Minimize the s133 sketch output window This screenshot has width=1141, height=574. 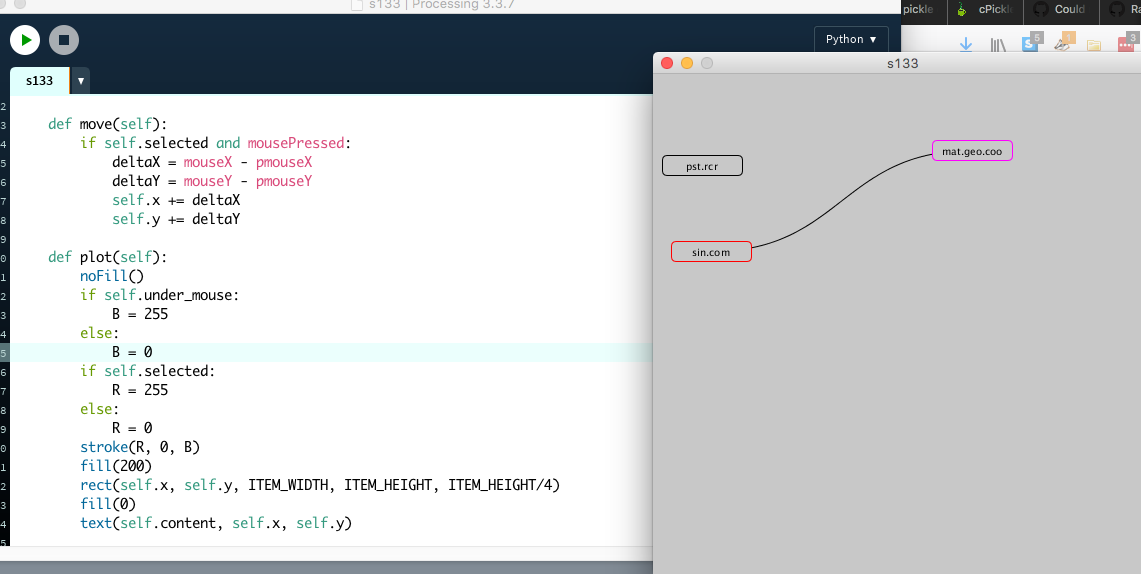tap(687, 63)
